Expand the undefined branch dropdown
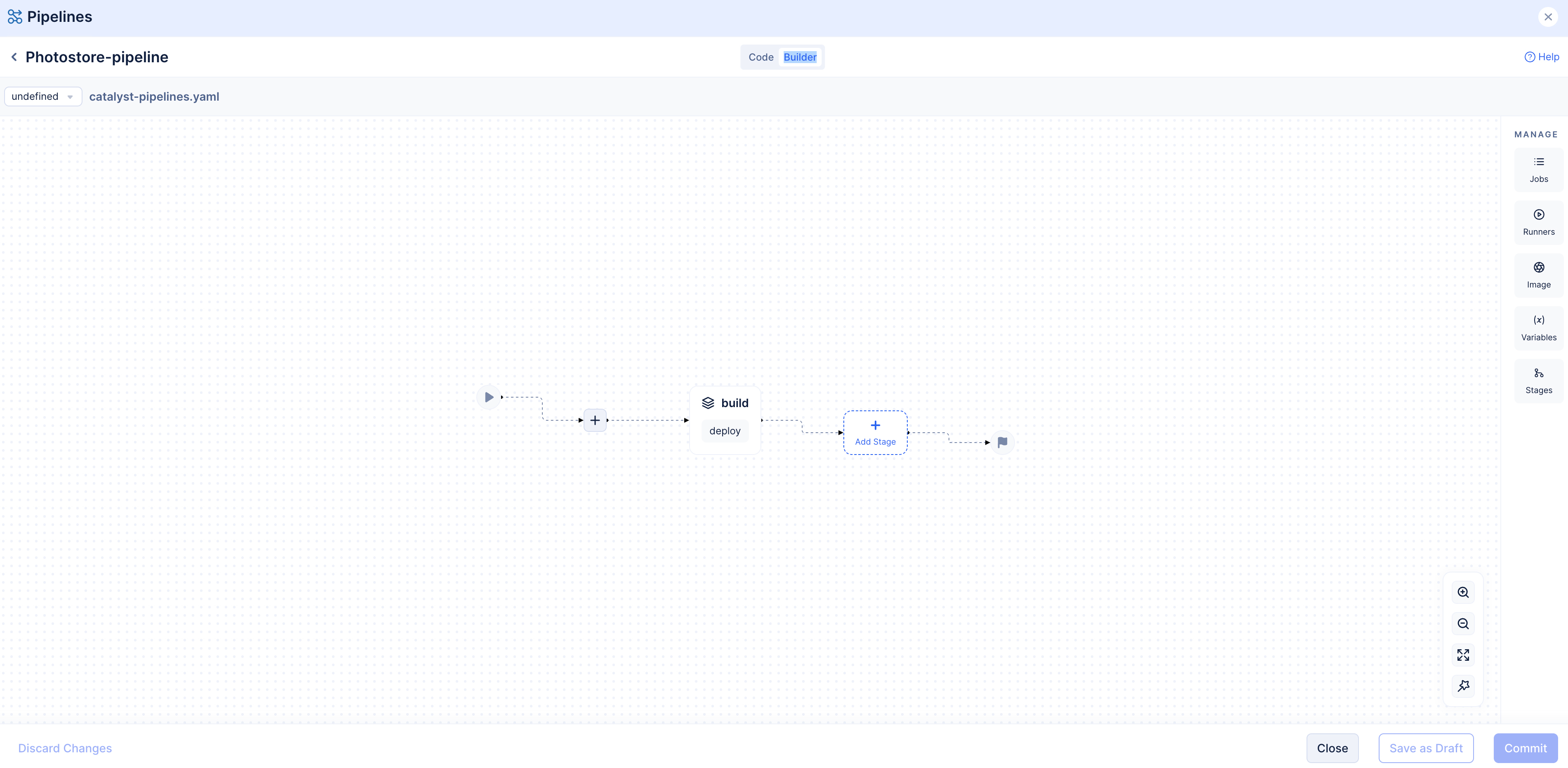 [43, 97]
